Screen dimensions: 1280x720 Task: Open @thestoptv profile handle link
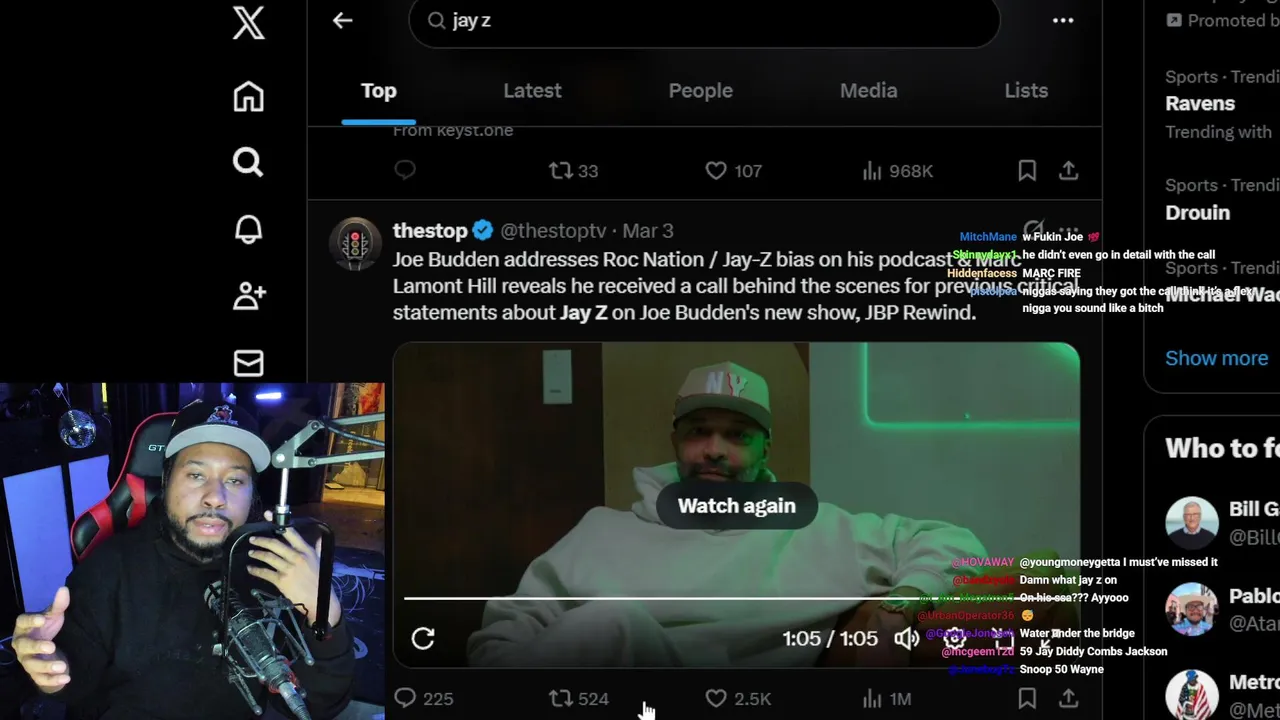(x=553, y=230)
